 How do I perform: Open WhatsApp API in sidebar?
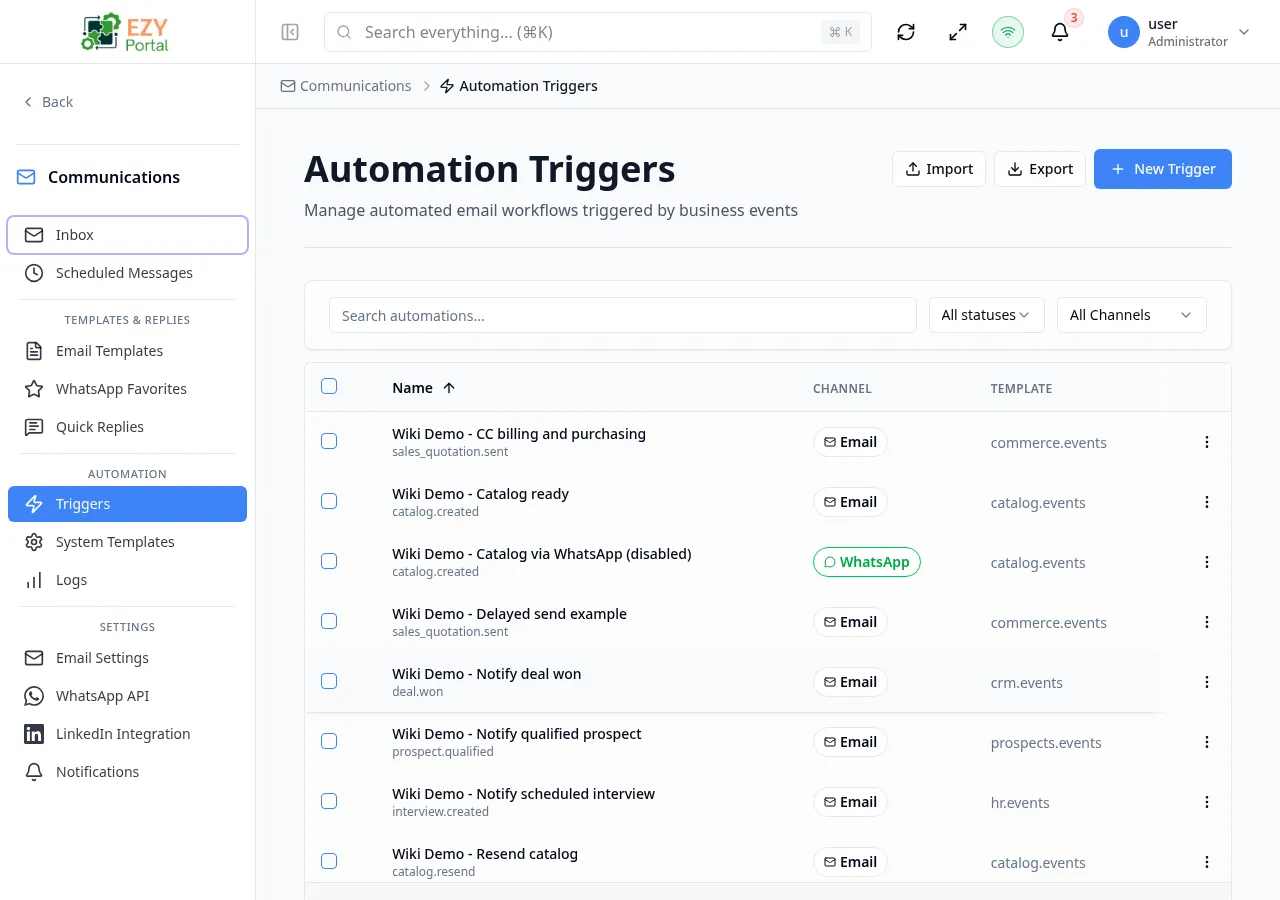(x=127, y=696)
